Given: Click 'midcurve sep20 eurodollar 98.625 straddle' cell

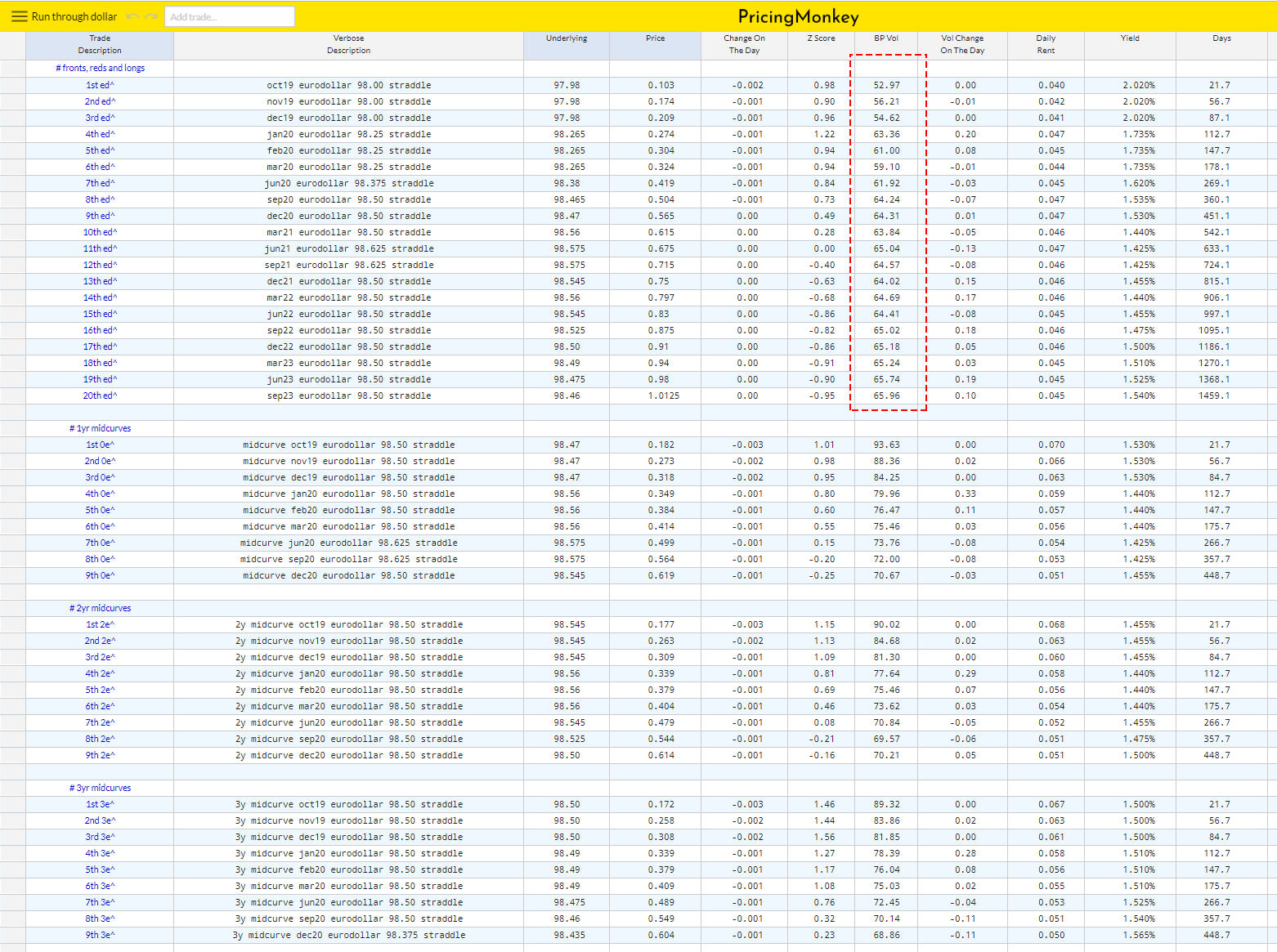Looking at the screenshot, I should tap(348, 559).
